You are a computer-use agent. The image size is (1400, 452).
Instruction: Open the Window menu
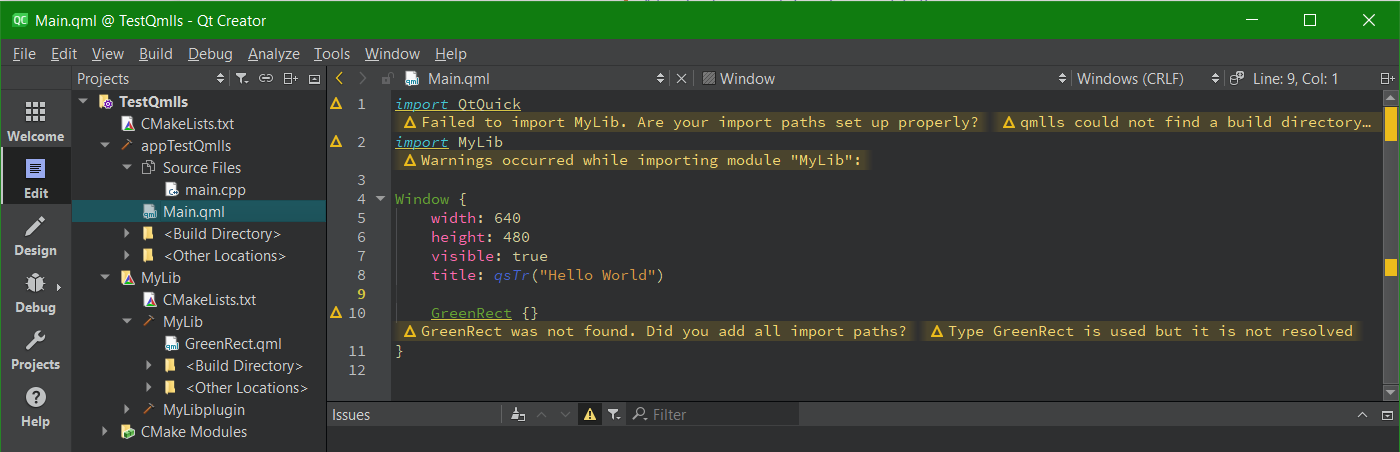(392, 54)
